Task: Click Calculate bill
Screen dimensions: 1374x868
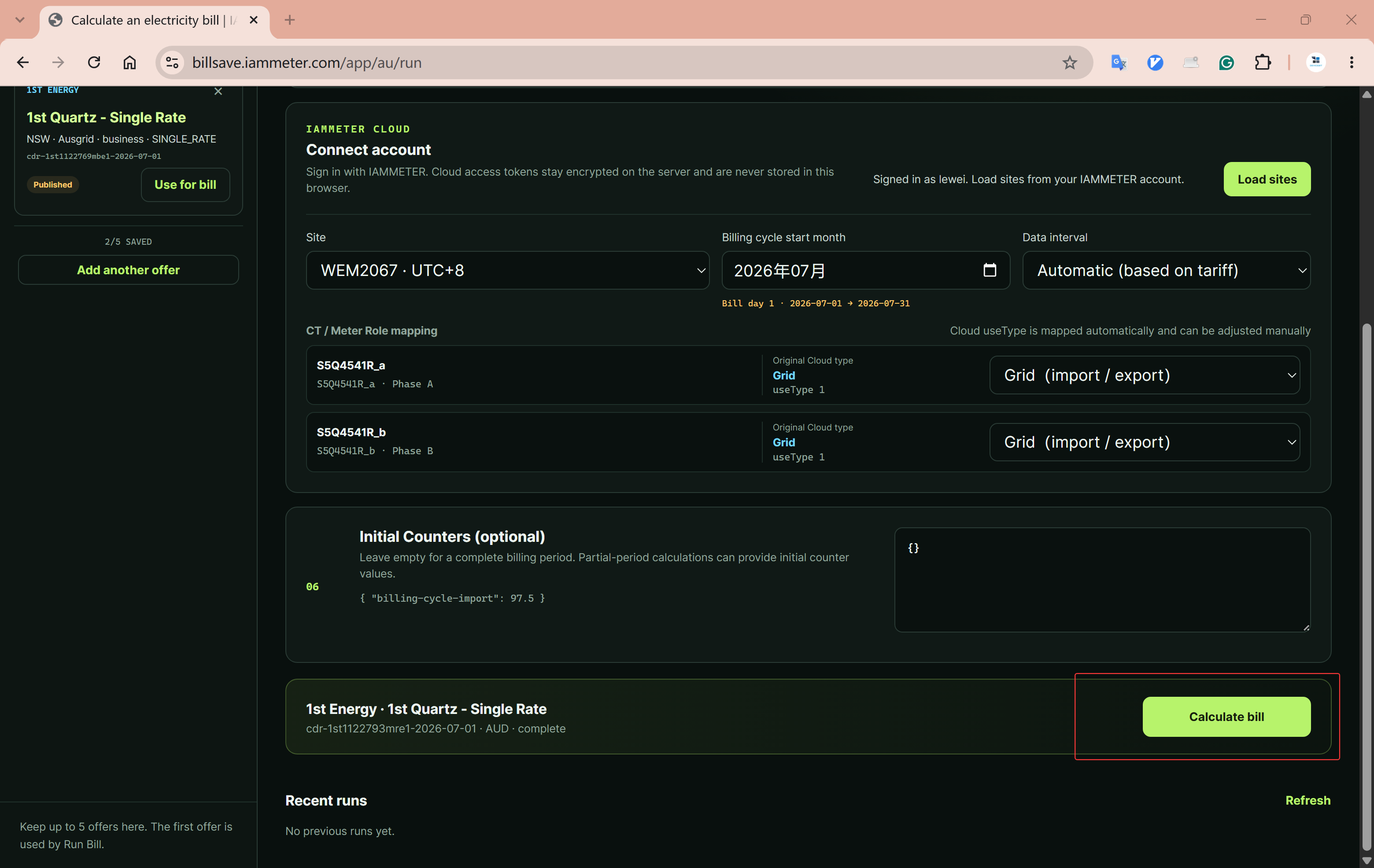Action: 1226,717
